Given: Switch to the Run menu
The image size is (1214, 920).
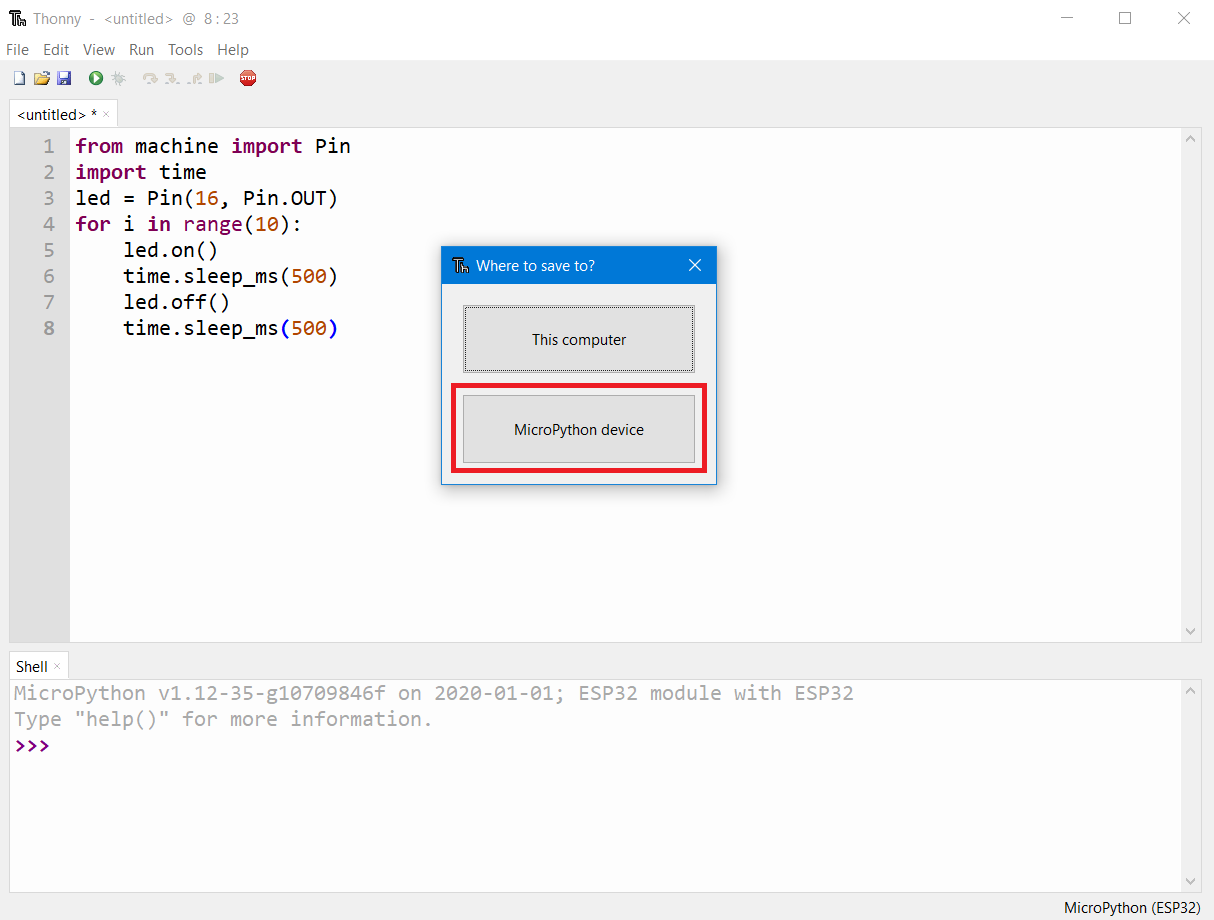Looking at the screenshot, I should pos(141,49).
